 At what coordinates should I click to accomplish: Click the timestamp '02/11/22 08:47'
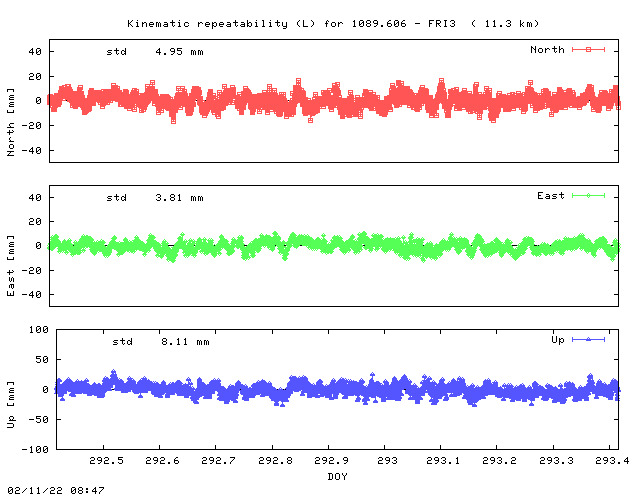pyautogui.click(x=56, y=490)
